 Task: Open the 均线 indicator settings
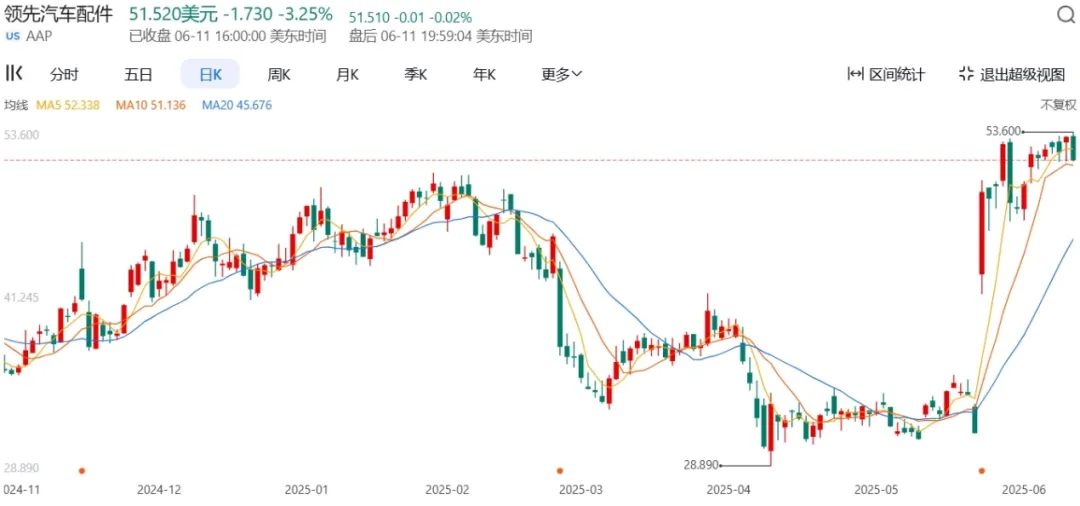(15, 105)
